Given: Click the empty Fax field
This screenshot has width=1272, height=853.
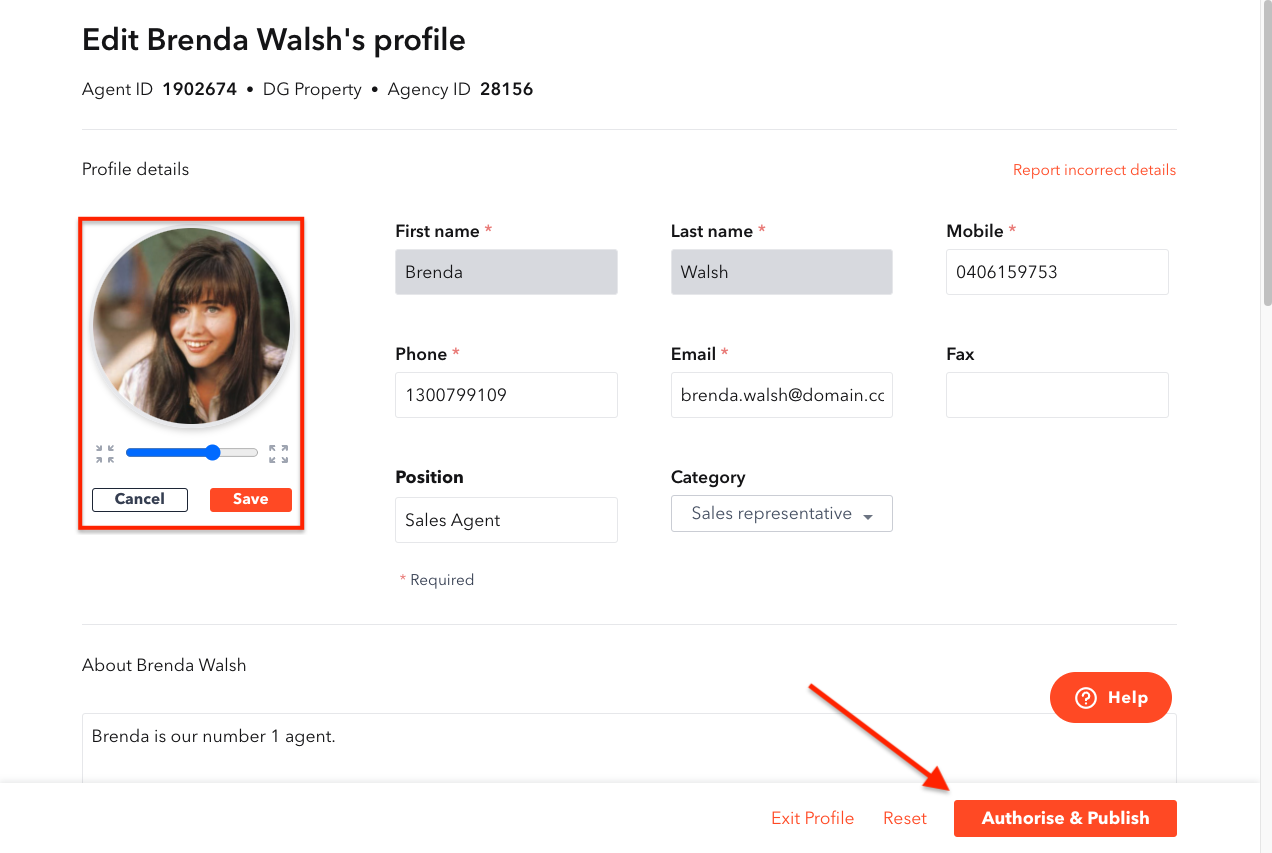Looking at the screenshot, I should 1057,395.
